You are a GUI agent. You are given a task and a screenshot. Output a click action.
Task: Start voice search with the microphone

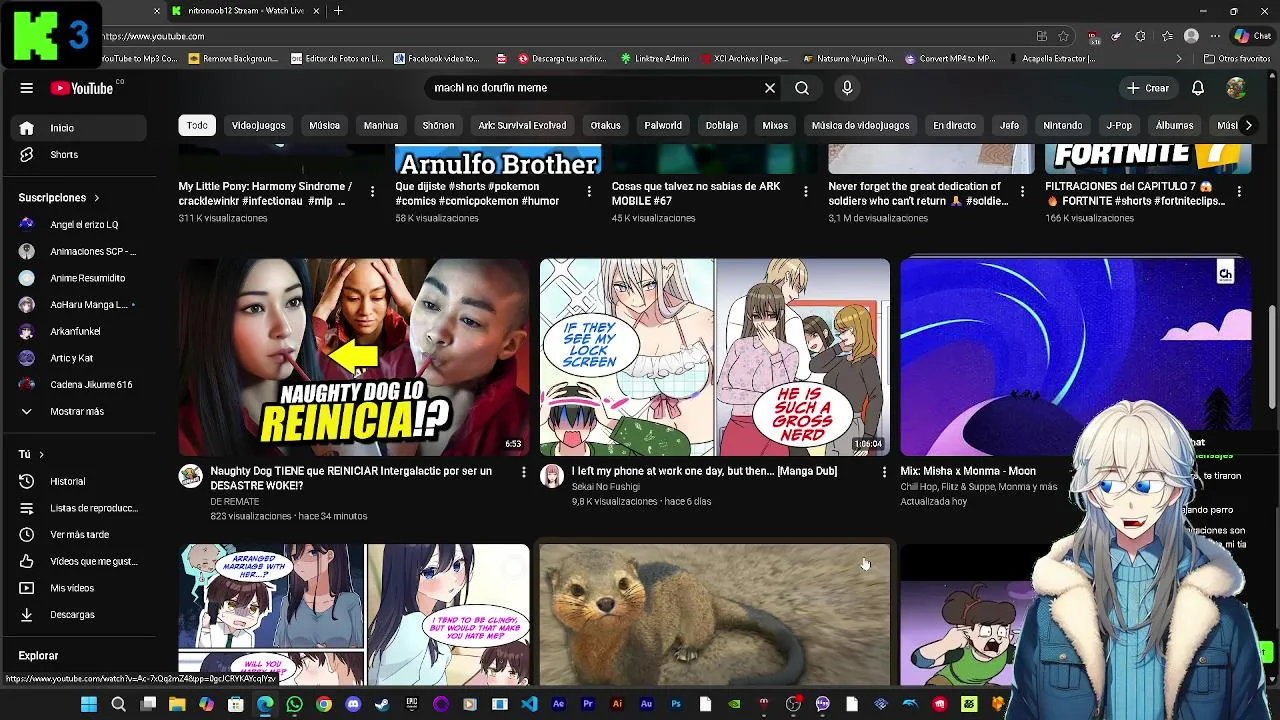click(847, 88)
